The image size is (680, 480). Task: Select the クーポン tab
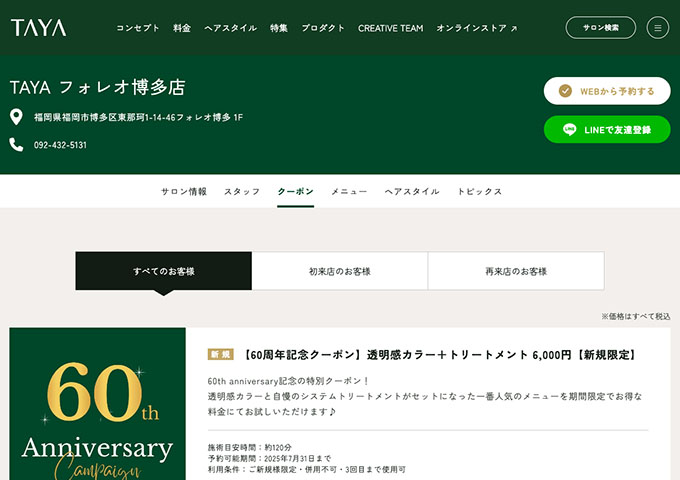295,191
